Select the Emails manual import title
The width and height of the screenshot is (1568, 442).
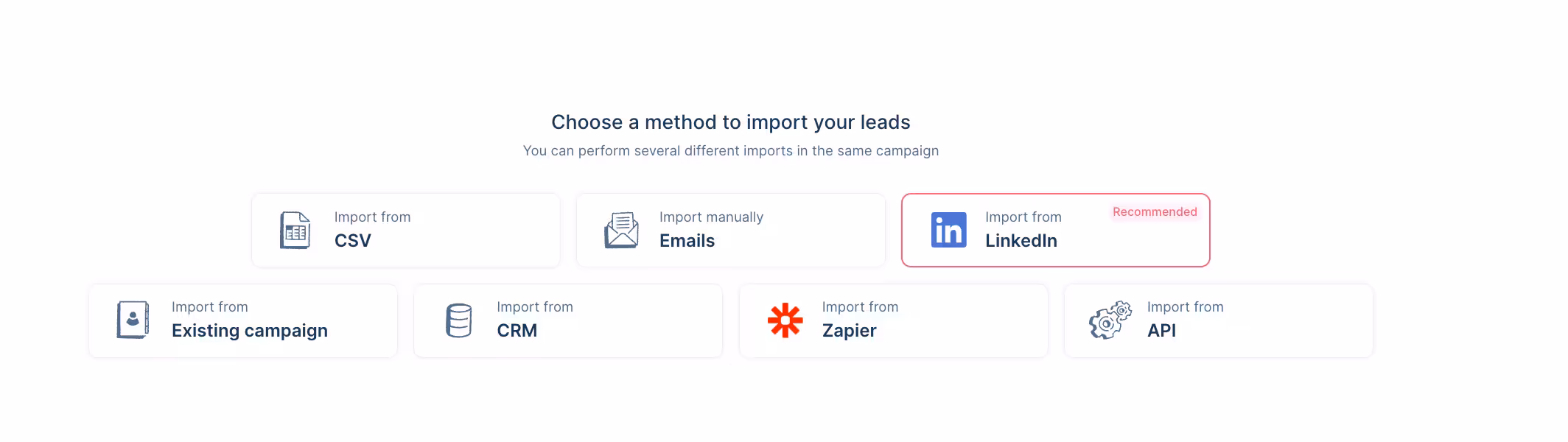pos(687,241)
